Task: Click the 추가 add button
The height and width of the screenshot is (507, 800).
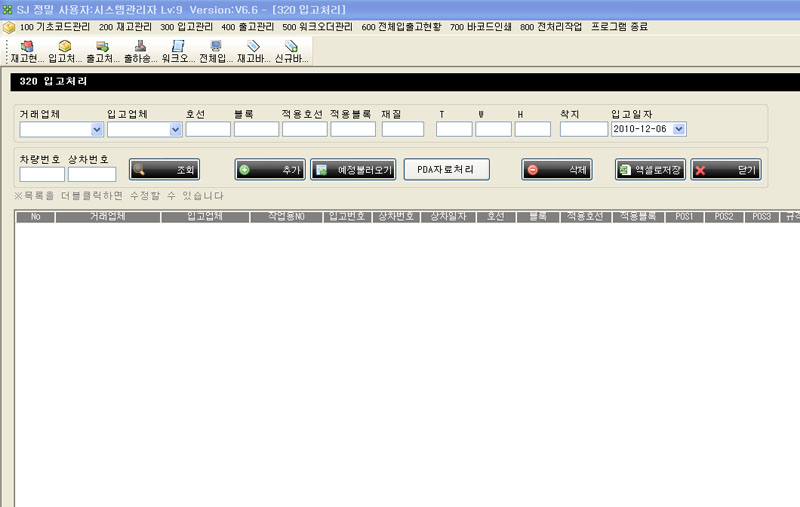Action: (270, 170)
